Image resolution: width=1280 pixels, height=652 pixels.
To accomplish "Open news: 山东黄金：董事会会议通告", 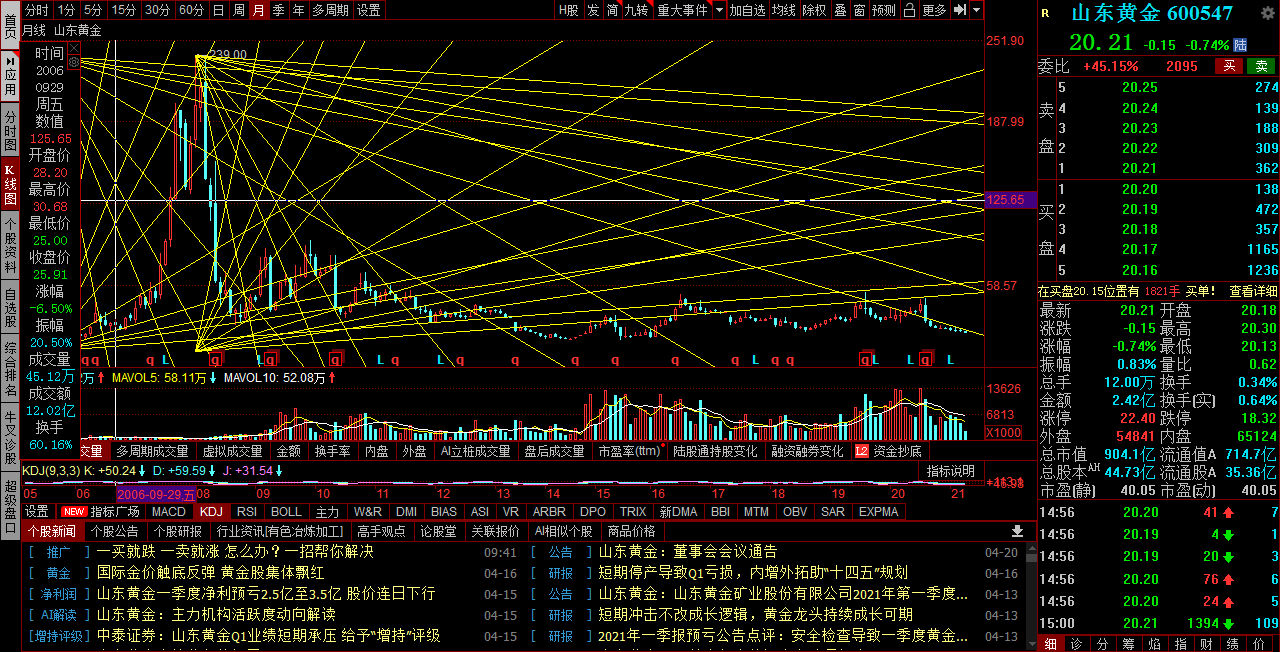I will click(x=688, y=551).
